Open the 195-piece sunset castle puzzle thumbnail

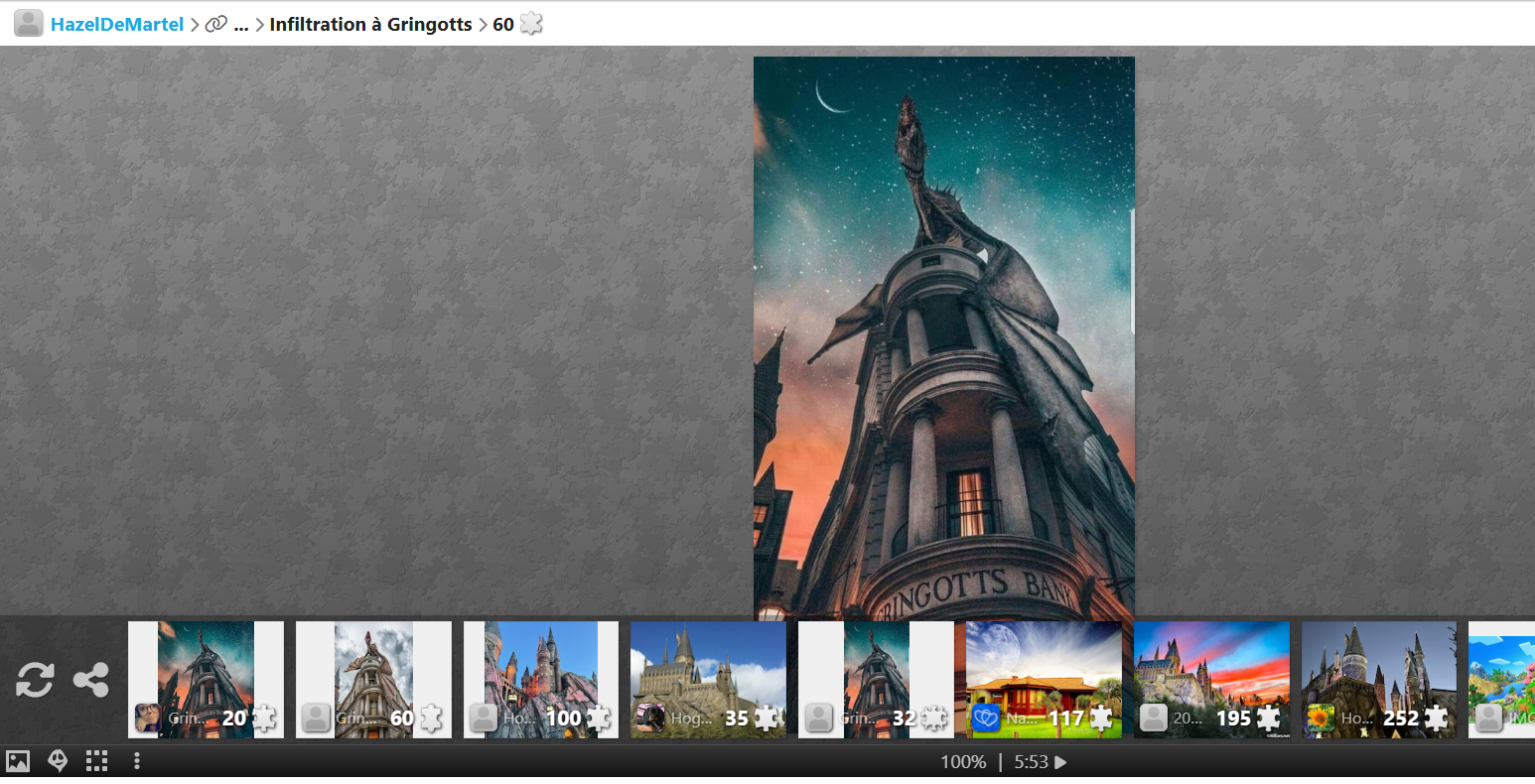[x=1211, y=680]
